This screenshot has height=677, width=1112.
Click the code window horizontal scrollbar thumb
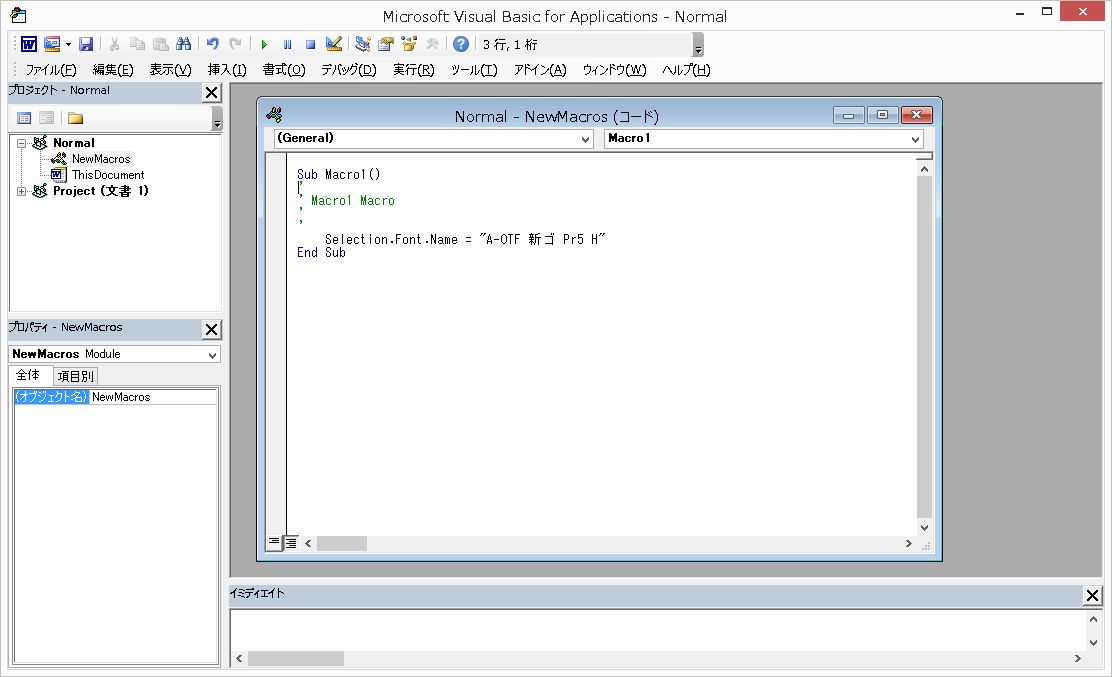click(x=342, y=544)
